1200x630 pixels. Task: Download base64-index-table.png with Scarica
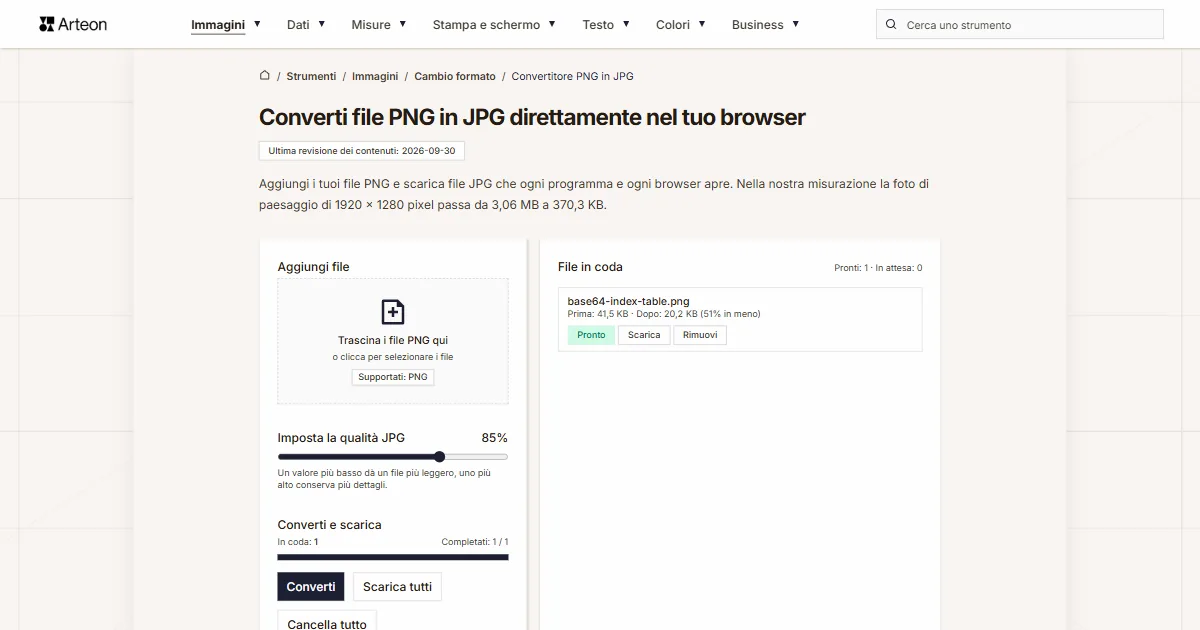(x=644, y=335)
